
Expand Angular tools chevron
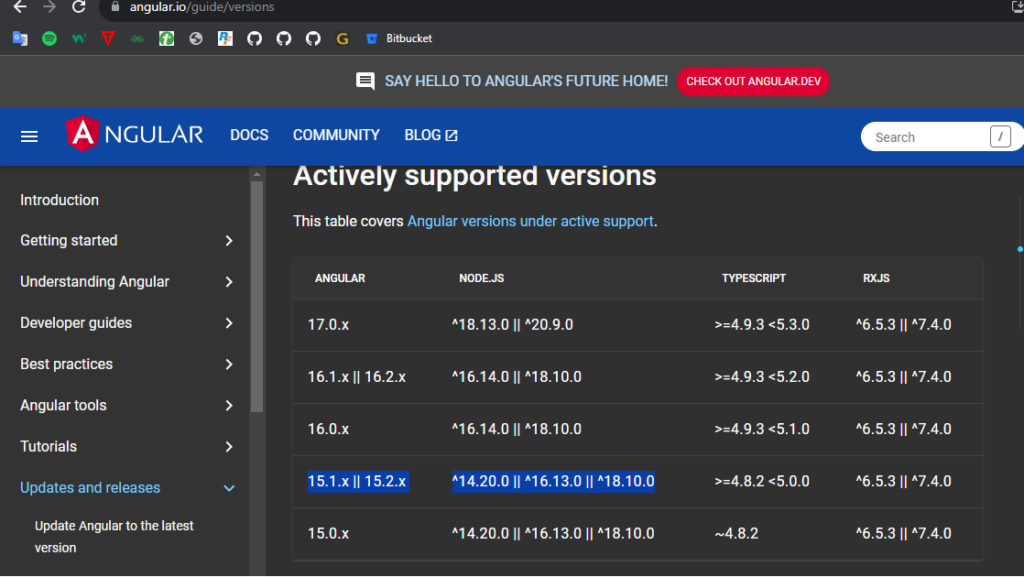click(x=229, y=405)
